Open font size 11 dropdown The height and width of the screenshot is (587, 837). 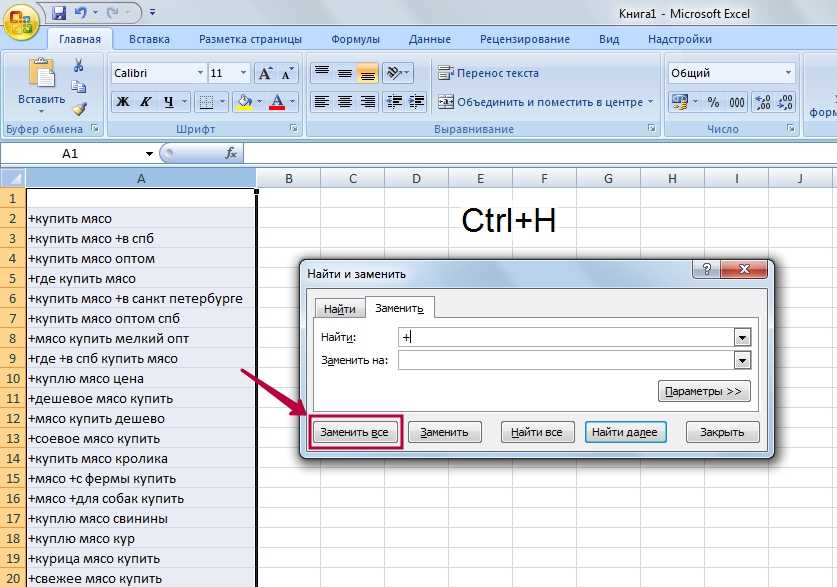click(243, 73)
